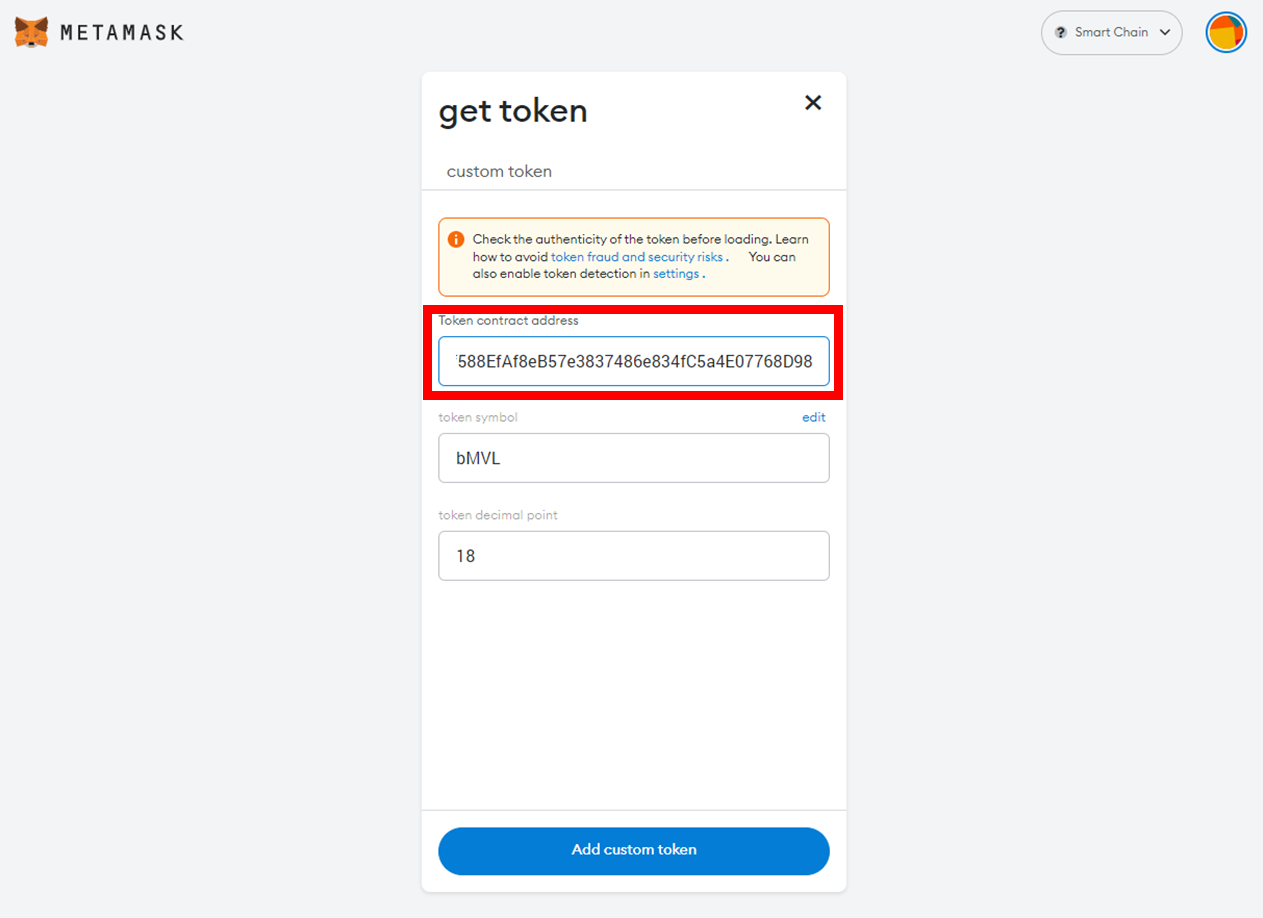Focus the Token contract address field
This screenshot has height=918, width=1263.
pyautogui.click(x=633, y=361)
